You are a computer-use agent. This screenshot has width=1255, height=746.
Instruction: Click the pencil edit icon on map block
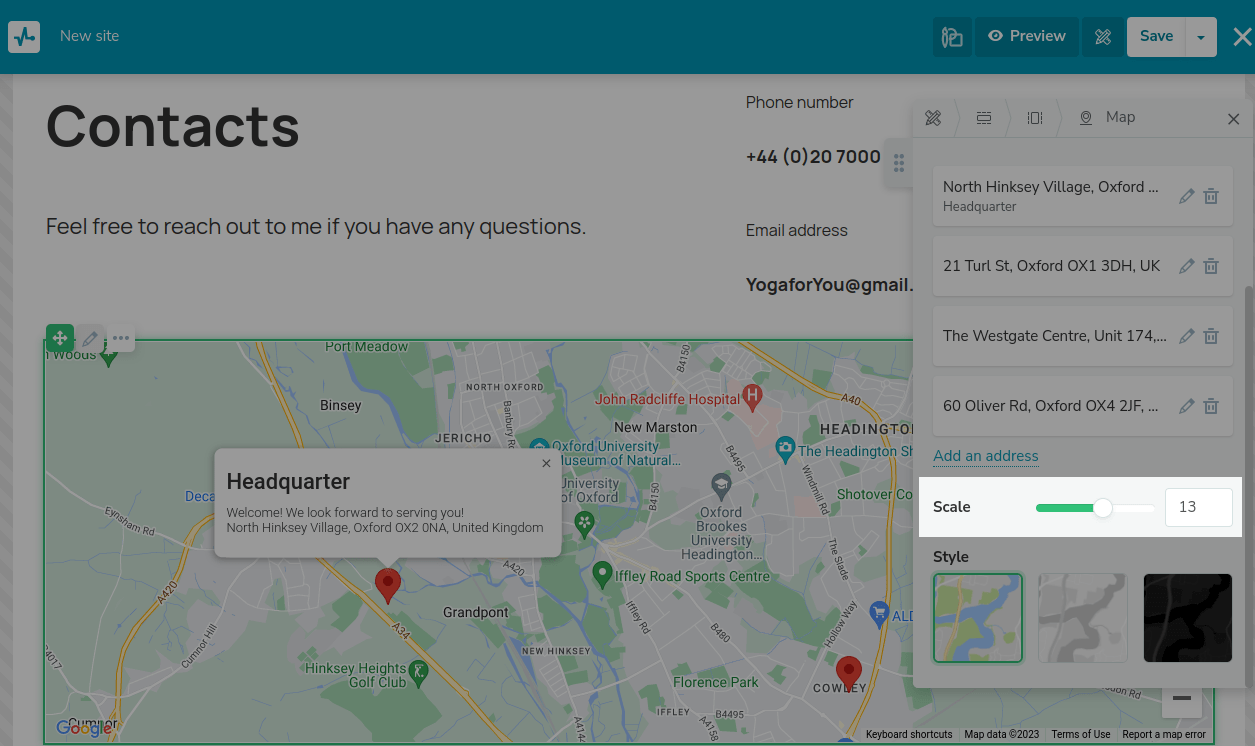coord(91,338)
